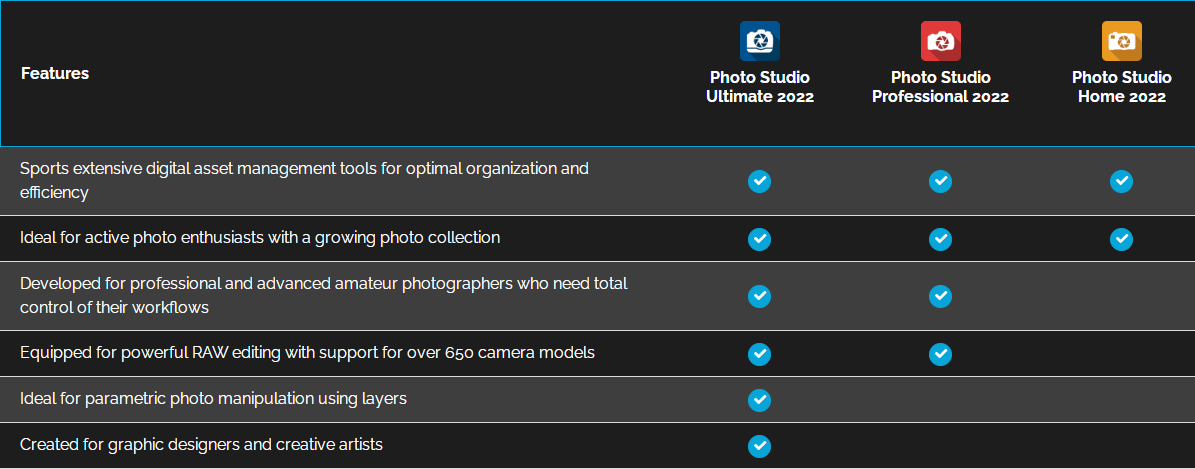Click Professional checkmark for digital asset management row
1195x469 pixels.
(x=940, y=181)
